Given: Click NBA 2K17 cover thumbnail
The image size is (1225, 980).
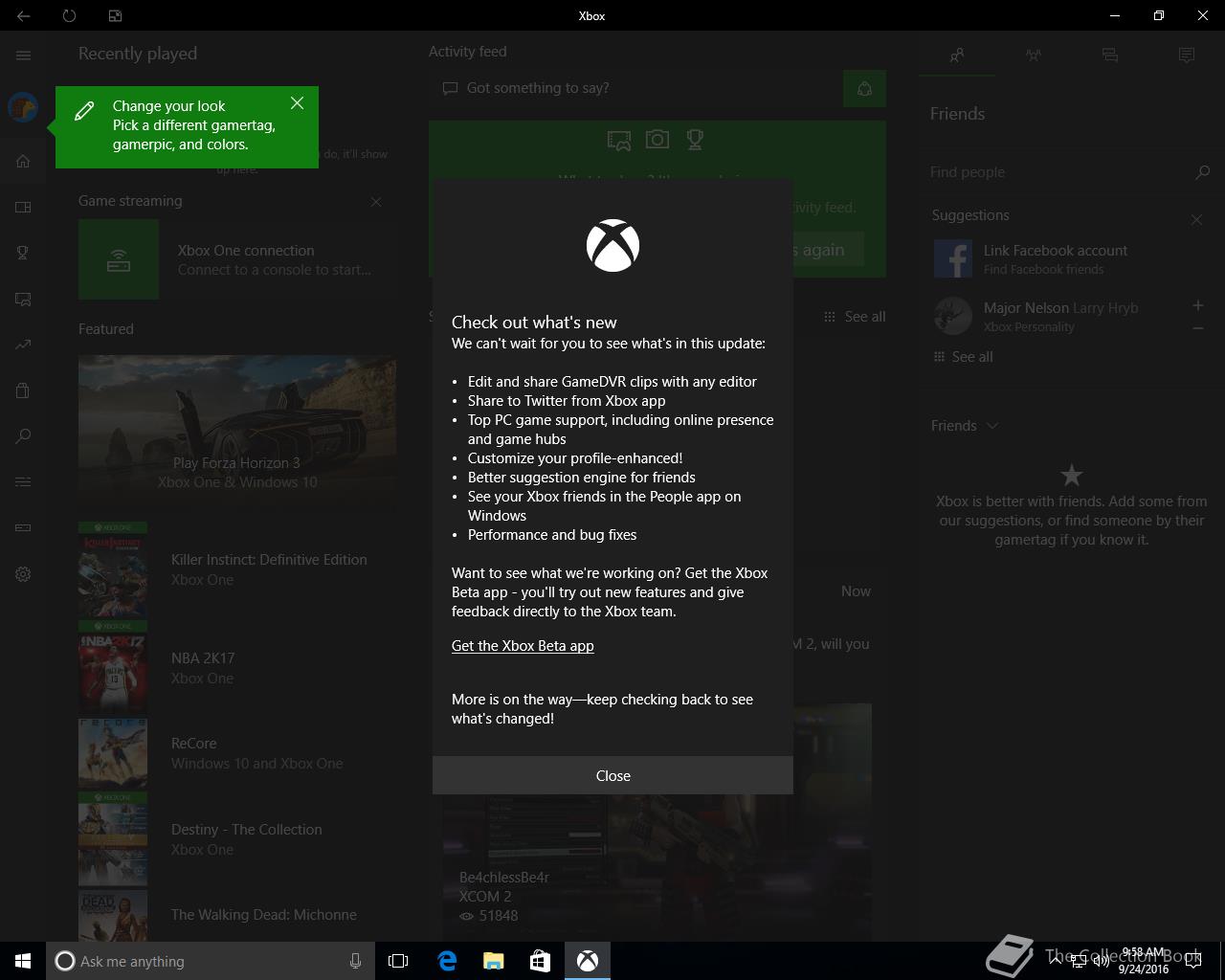Looking at the screenshot, I should click(113, 668).
